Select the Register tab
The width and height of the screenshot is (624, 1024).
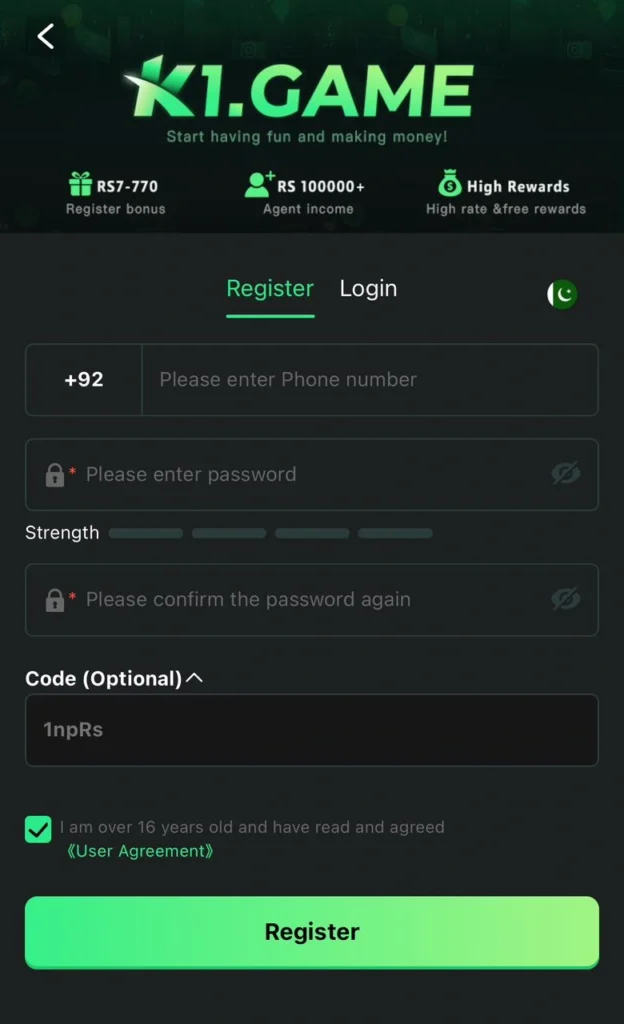tap(270, 289)
